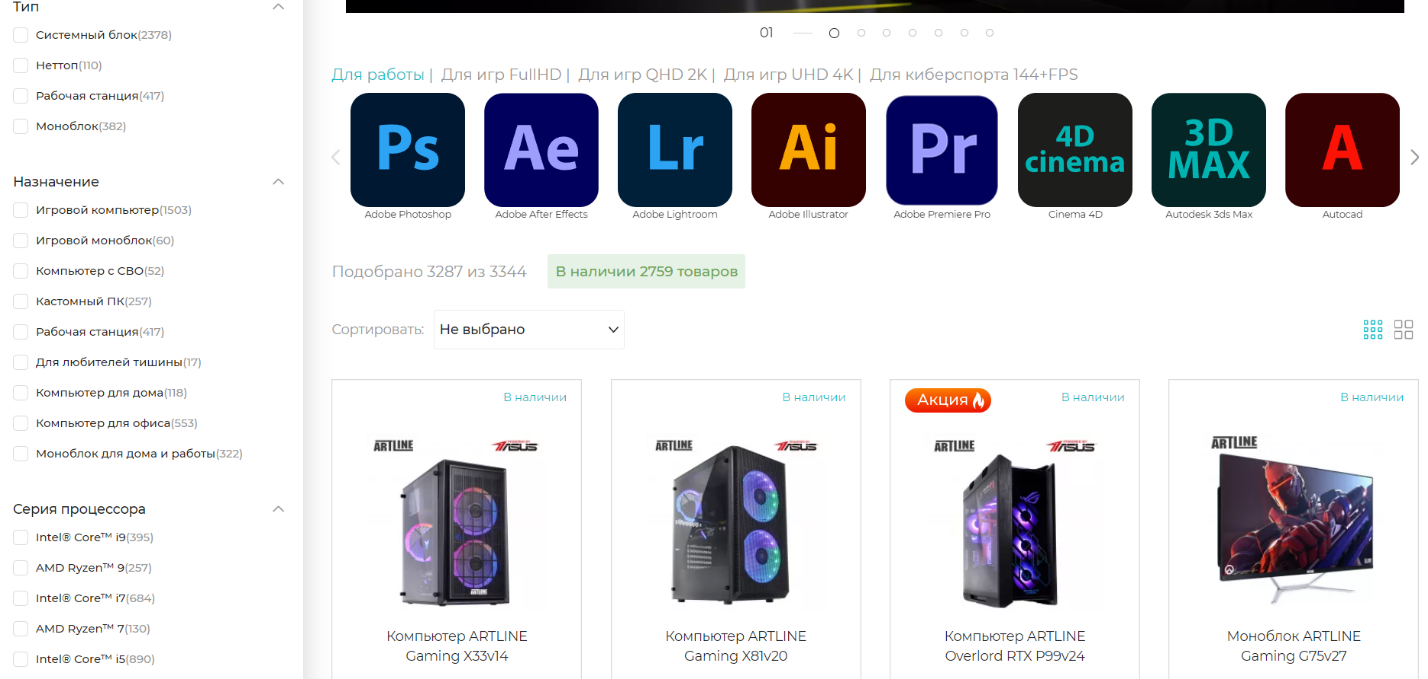Choose the Autocad icon tile
The width and height of the screenshot is (1428, 679).
coord(1342,150)
